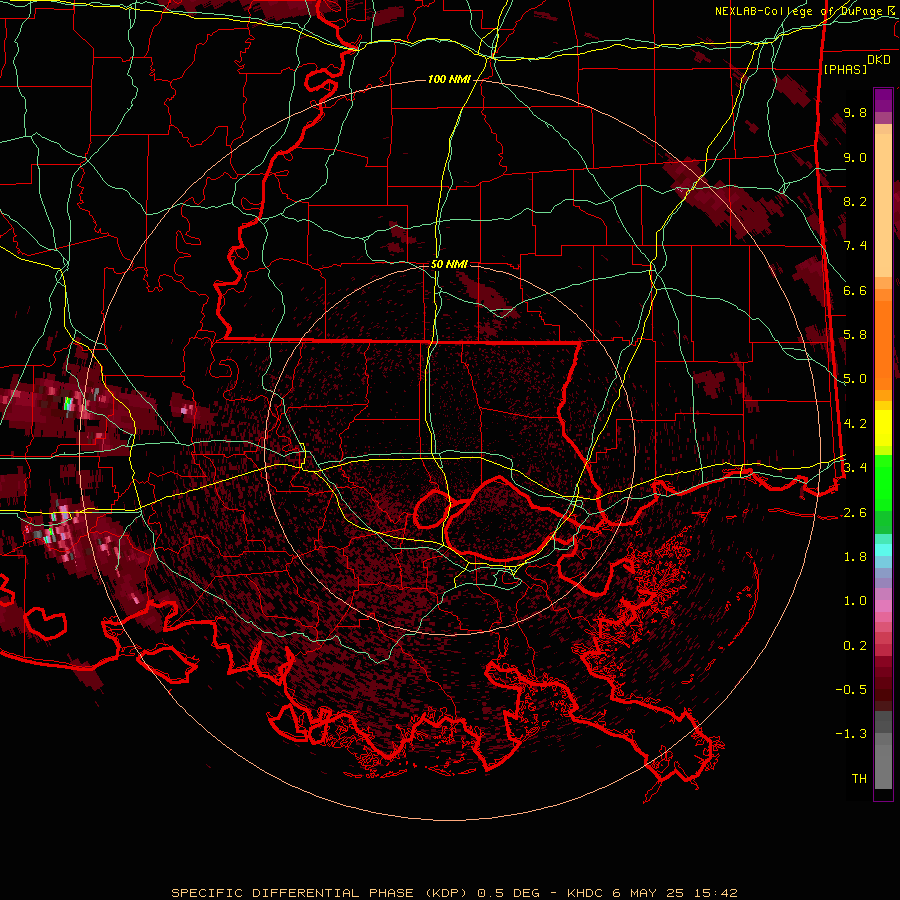Viewport: 900px width, 900px height.
Task: Click the 4.2 scale value
Action: tap(855, 424)
